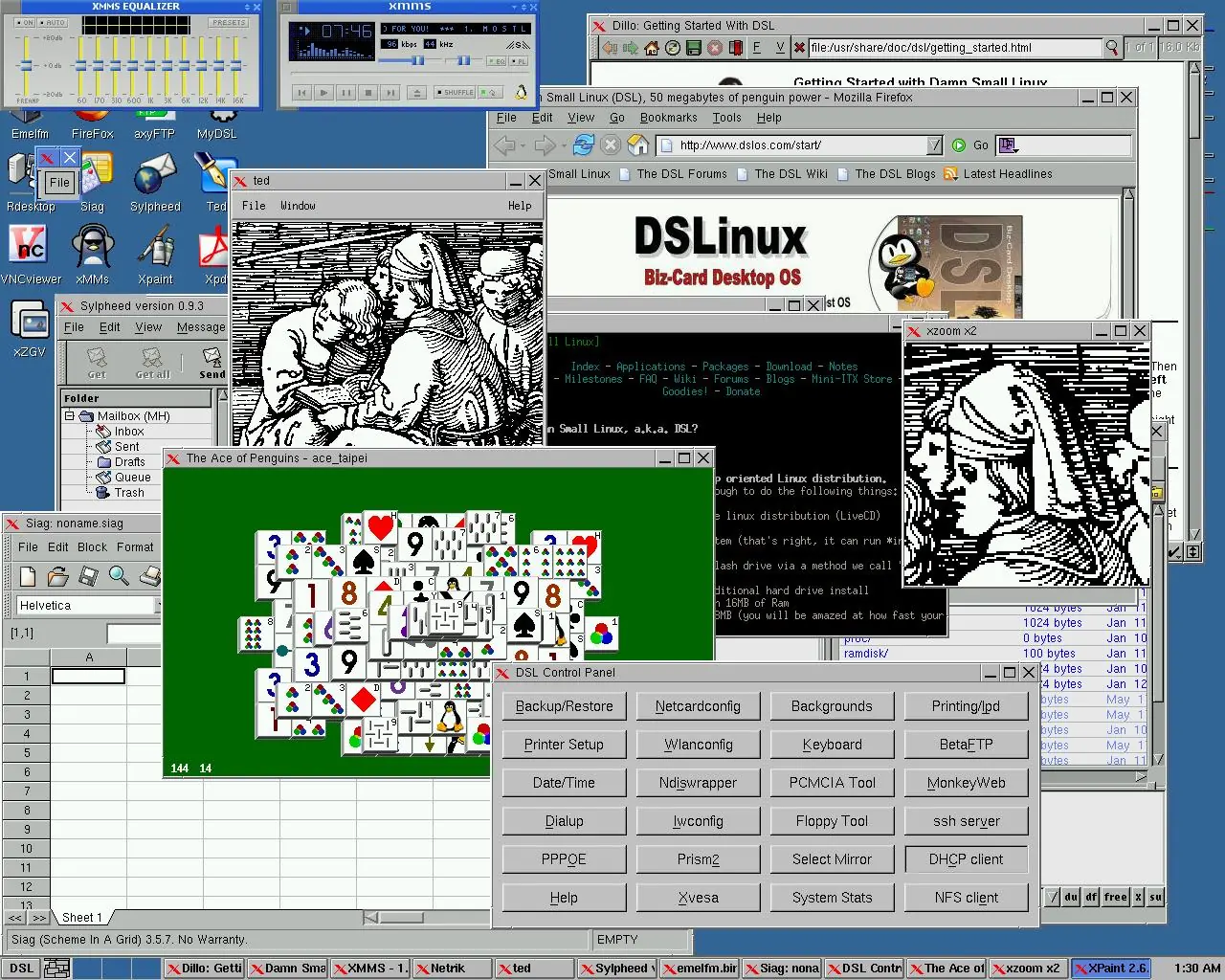Adjust the volume slider in XMMS
1225x980 pixels.
pos(418,61)
